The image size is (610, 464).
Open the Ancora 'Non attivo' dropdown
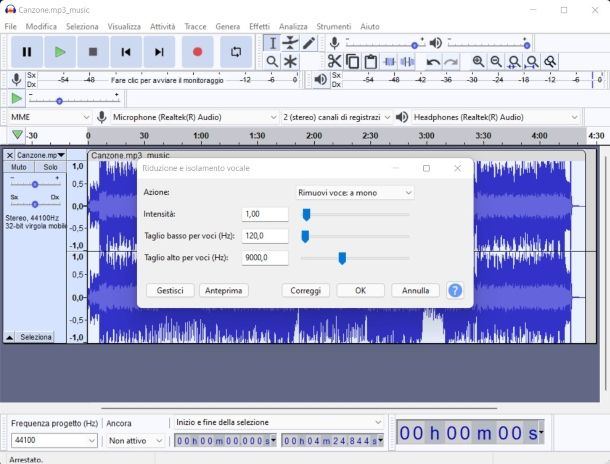135,441
